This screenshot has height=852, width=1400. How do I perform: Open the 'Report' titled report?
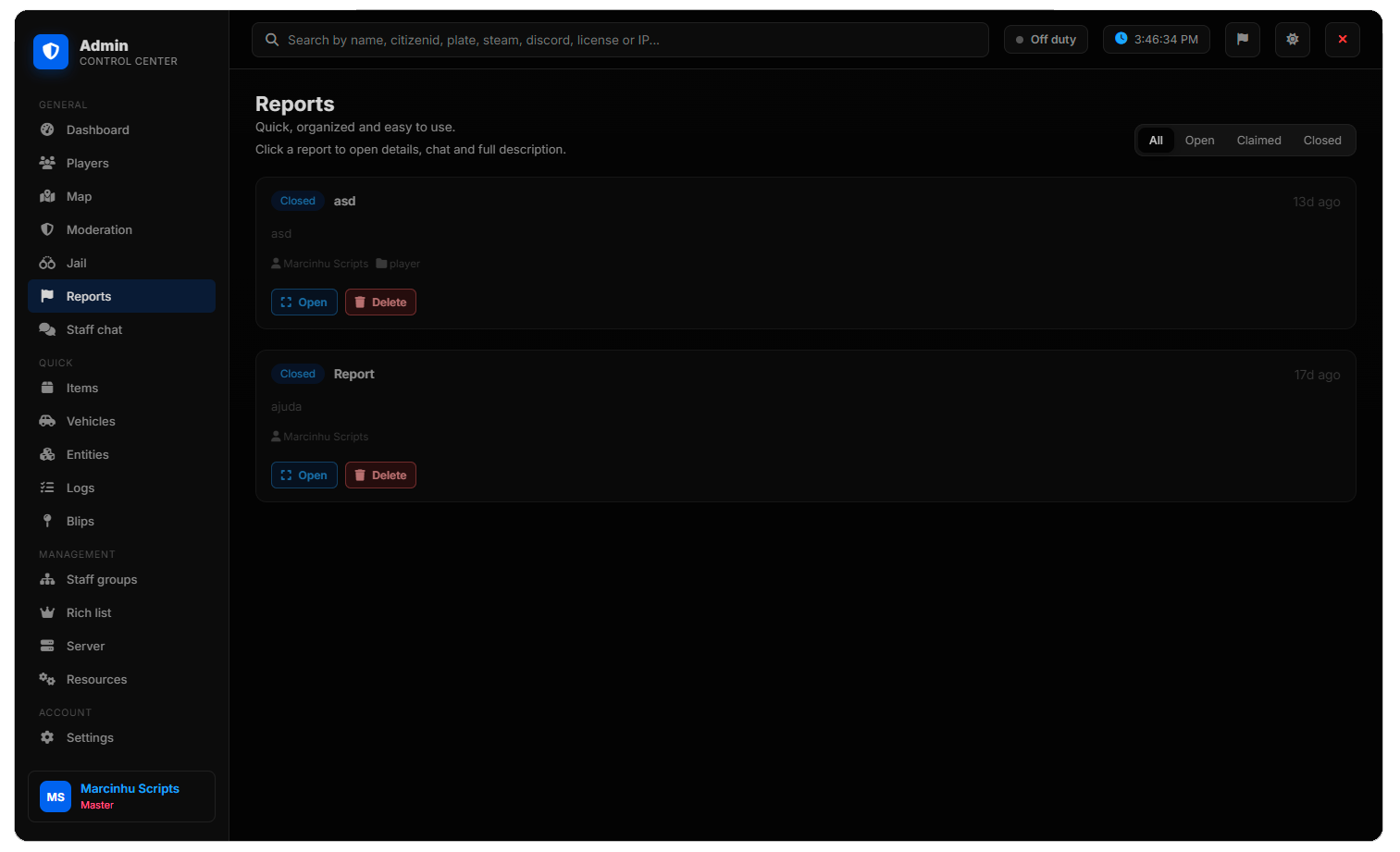[304, 475]
